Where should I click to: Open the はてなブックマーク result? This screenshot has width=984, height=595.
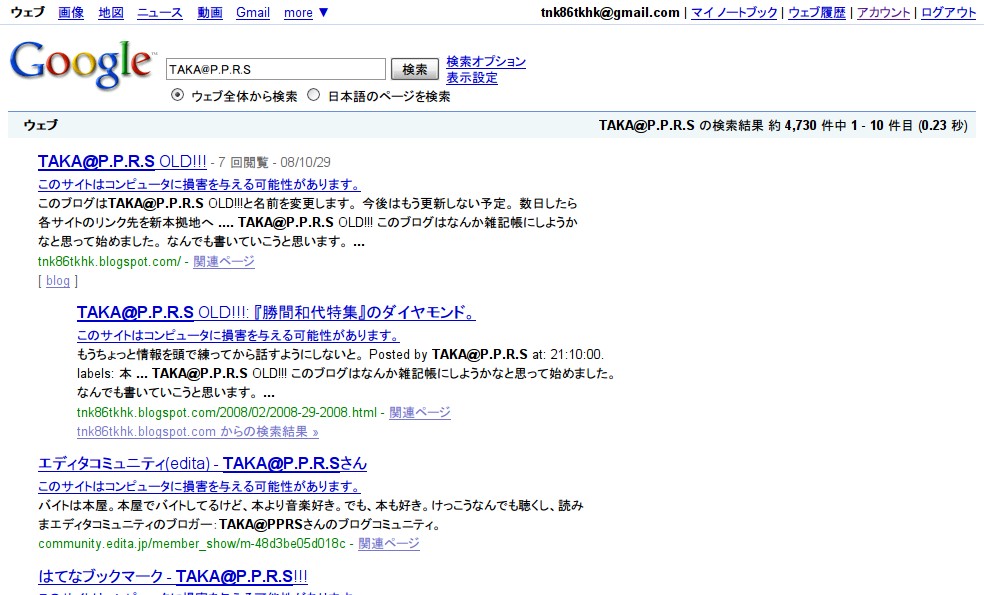[x=171, y=577]
